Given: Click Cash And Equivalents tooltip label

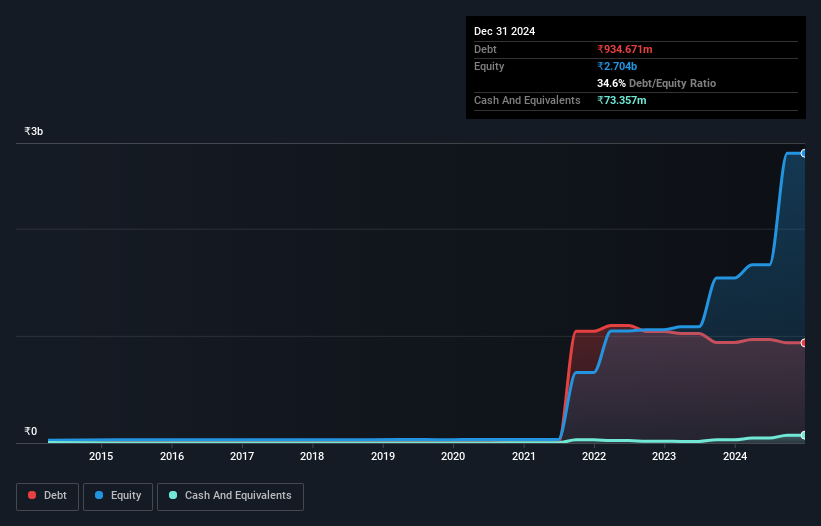Looking at the screenshot, I should click(x=527, y=100).
